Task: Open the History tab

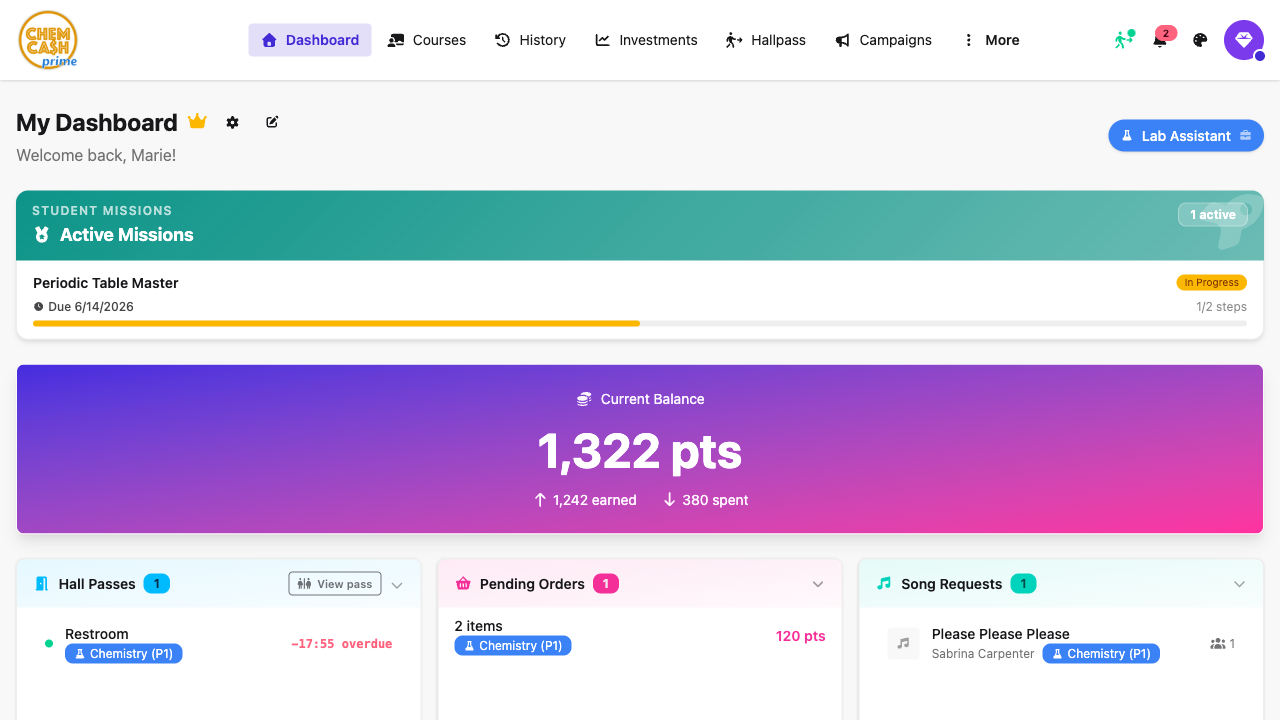Action: (x=531, y=40)
